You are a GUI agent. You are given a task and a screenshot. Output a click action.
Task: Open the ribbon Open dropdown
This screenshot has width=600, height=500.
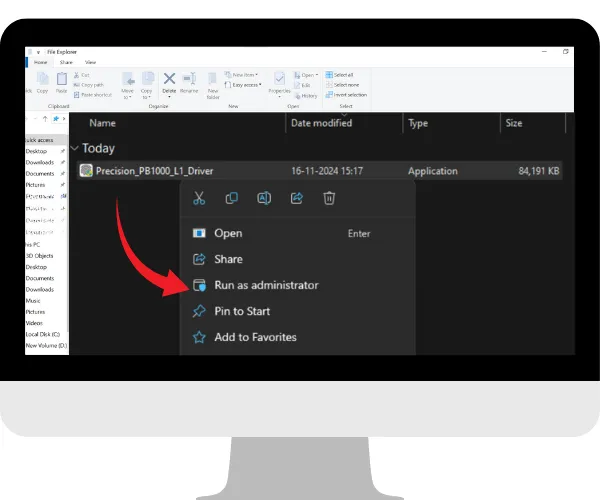pyautogui.click(x=306, y=75)
